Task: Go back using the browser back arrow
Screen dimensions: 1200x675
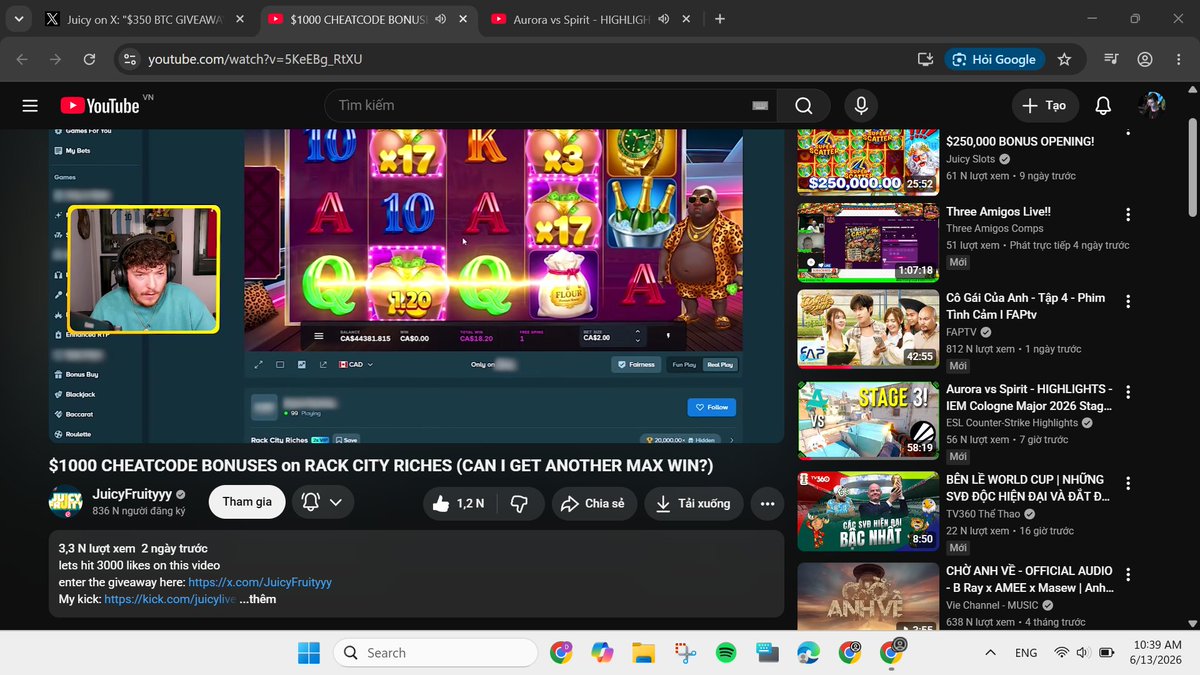Action: (22, 59)
